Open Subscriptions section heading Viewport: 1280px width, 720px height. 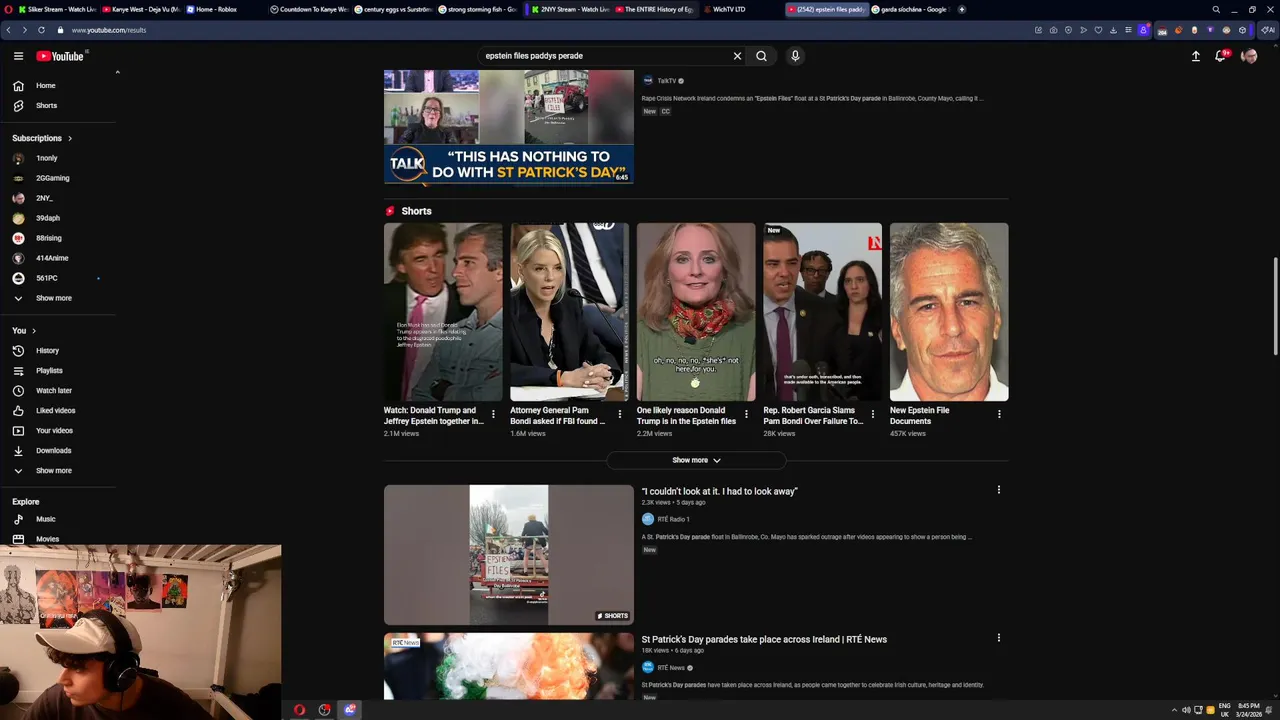[x=42, y=138]
